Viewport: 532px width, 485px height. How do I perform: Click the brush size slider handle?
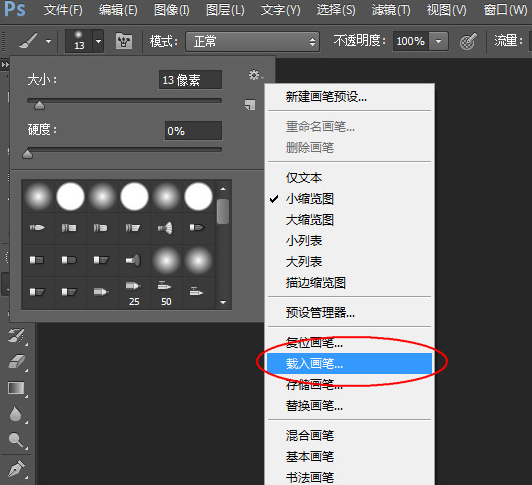click(39, 105)
